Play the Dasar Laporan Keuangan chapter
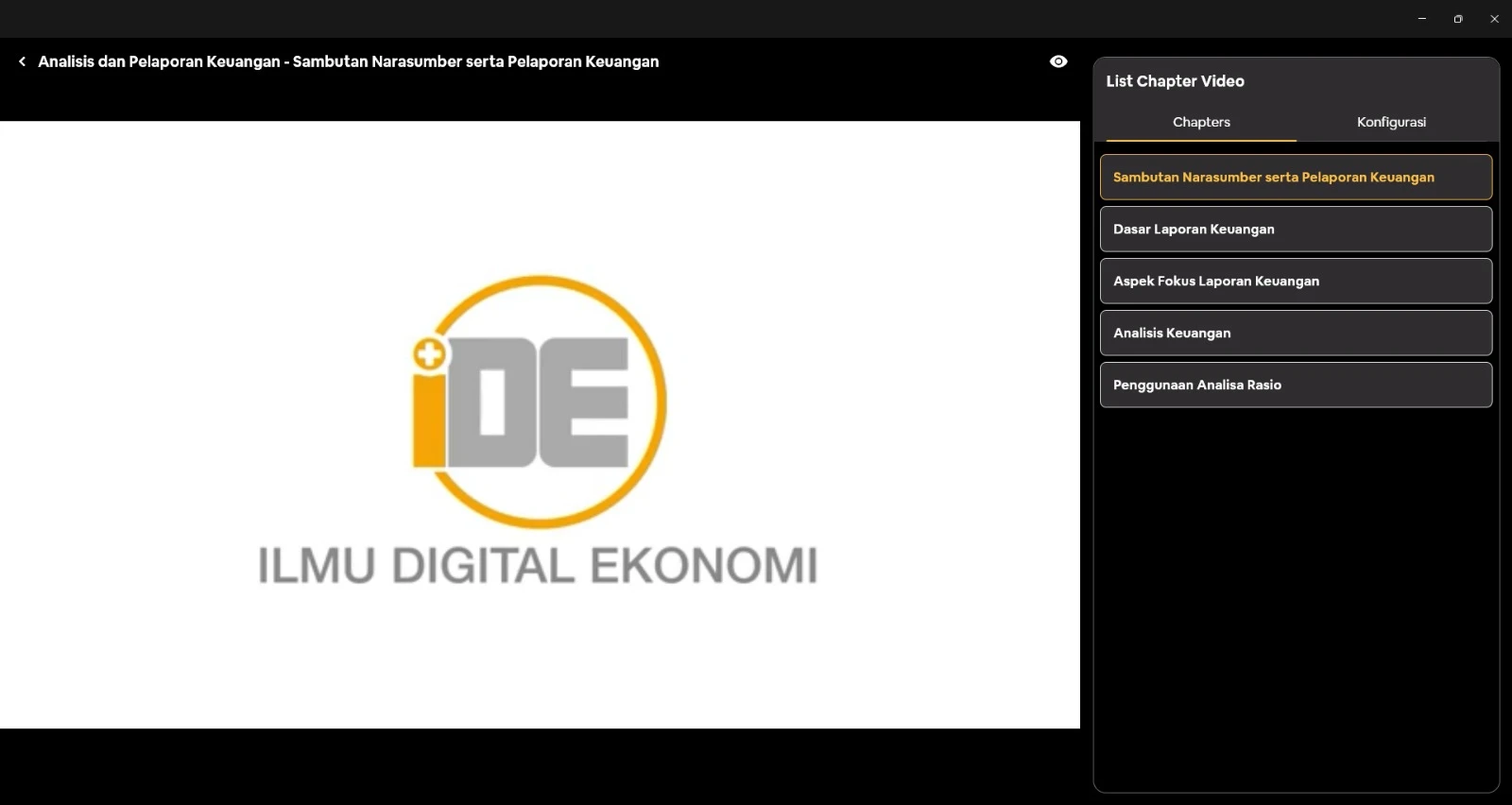Image resolution: width=1512 pixels, height=805 pixels. pos(1296,229)
